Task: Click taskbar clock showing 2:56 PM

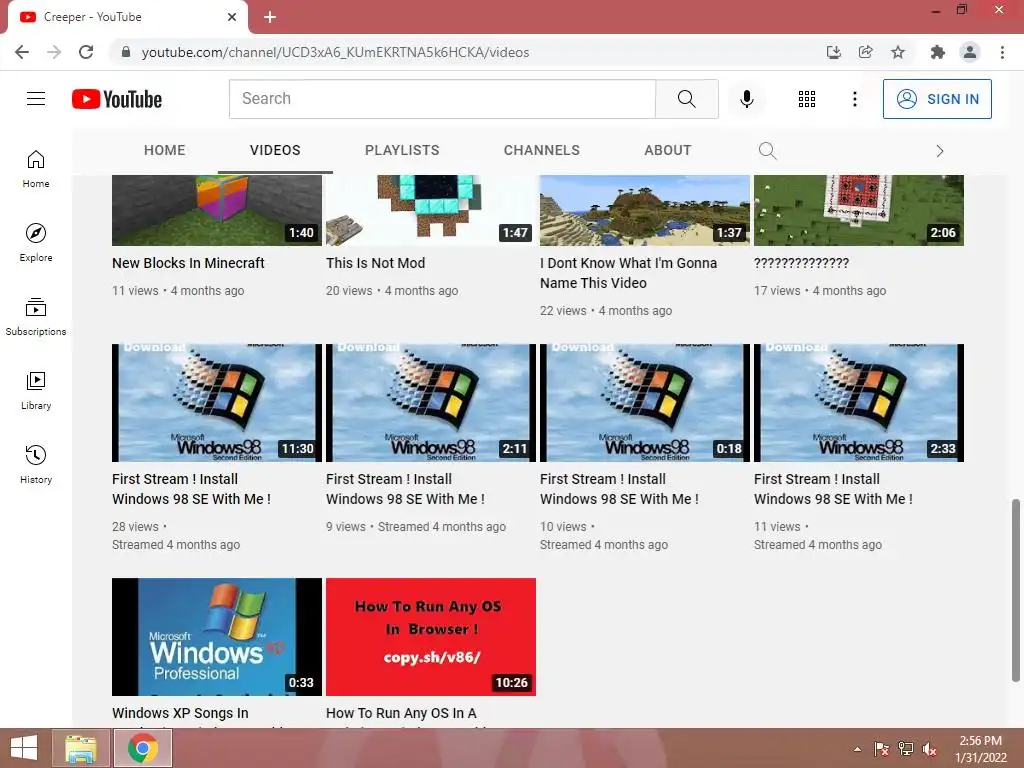Action: coord(980,749)
